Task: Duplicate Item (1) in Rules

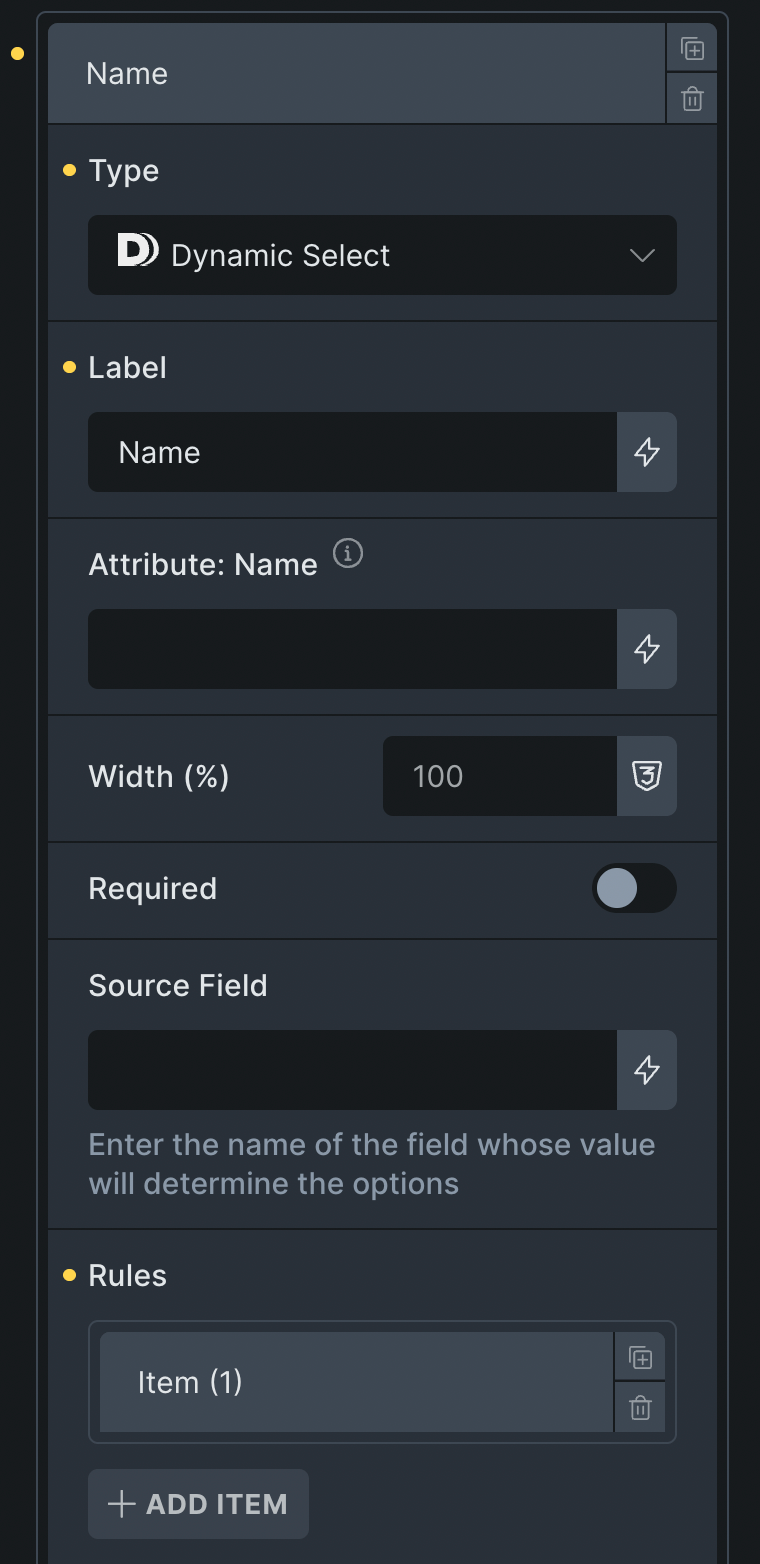Action: pos(639,1356)
